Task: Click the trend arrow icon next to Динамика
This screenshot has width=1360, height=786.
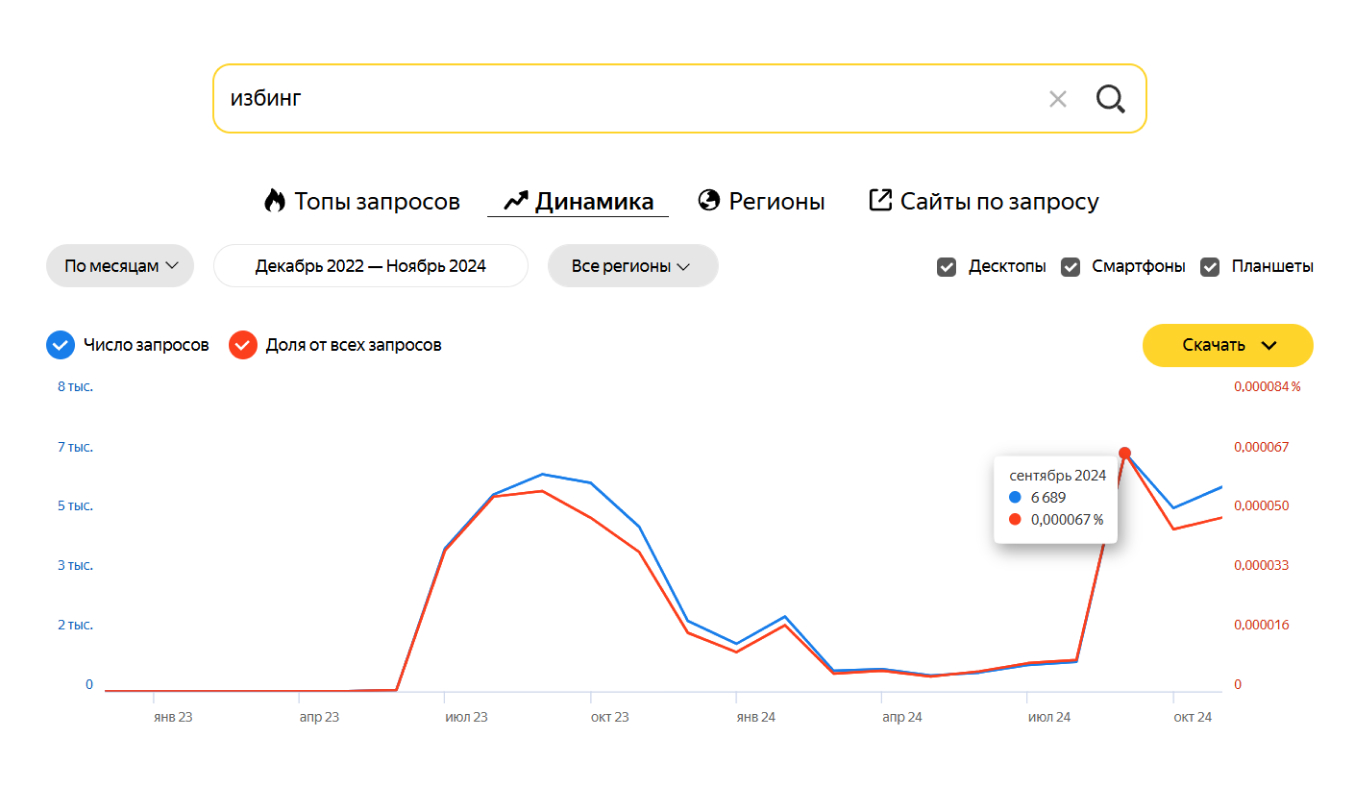Action: pyautogui.click(x=515, y=201)
